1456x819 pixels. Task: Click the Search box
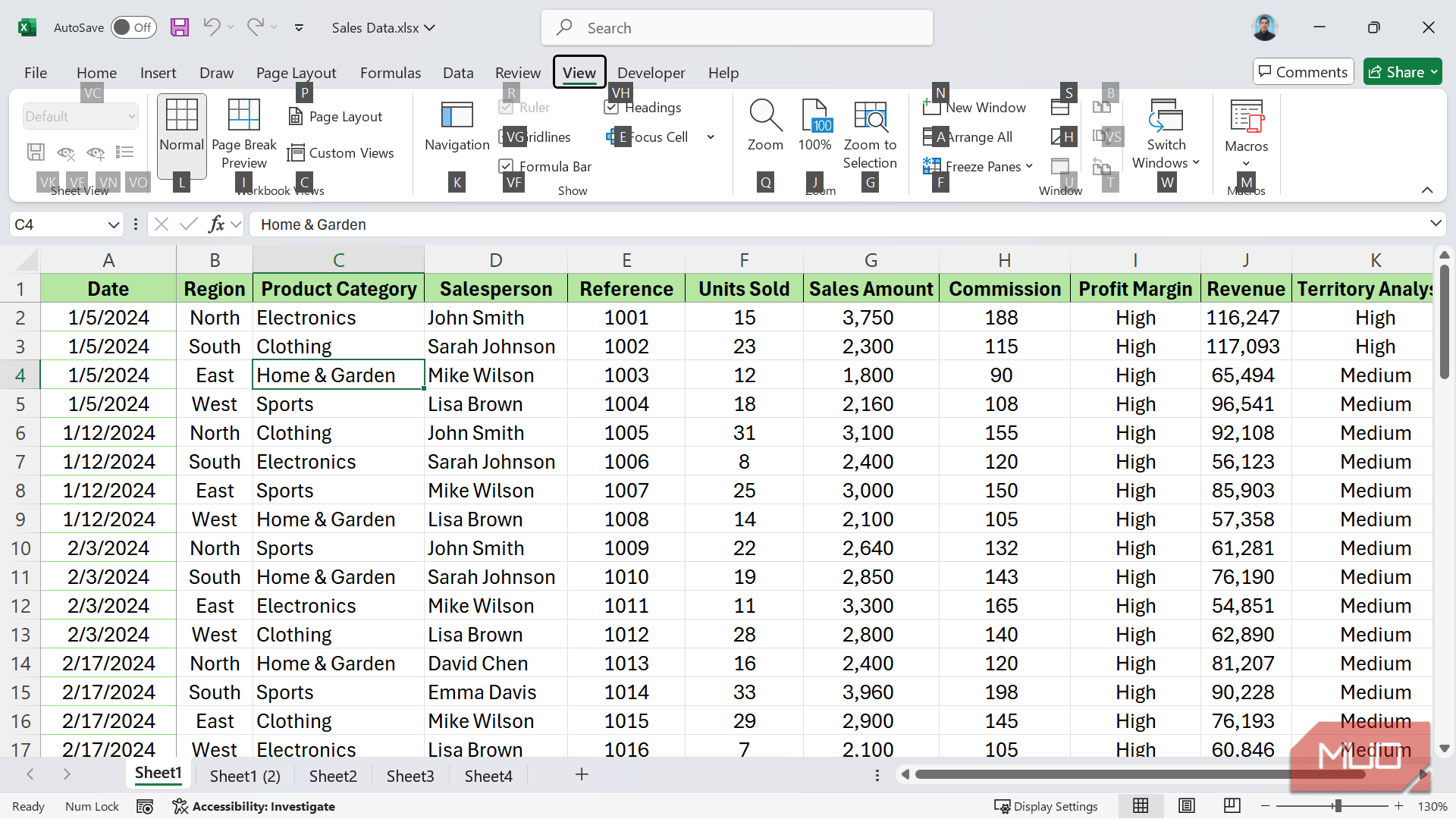coord(736,28)
